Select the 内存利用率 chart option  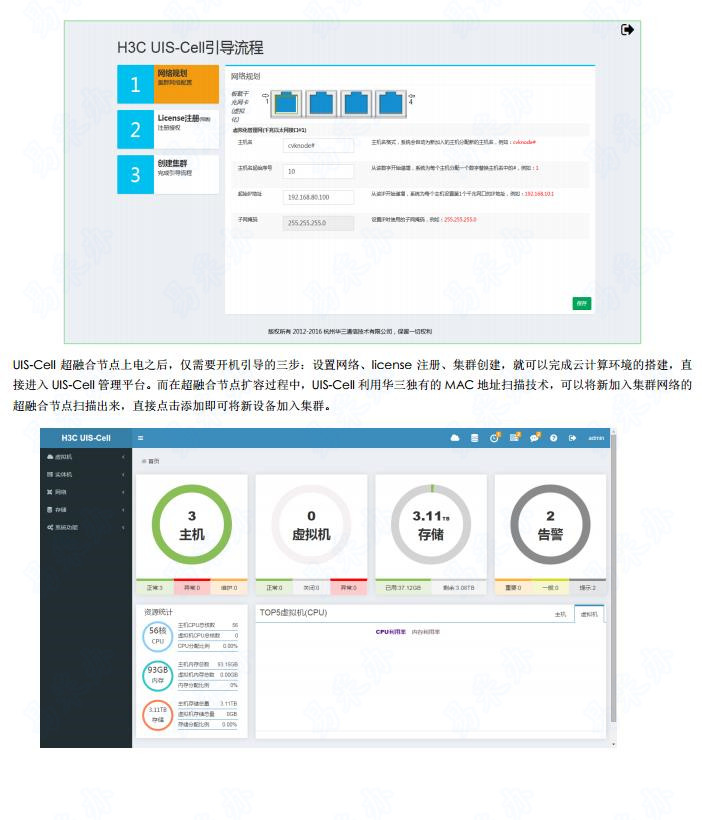[x=425, y=632]
